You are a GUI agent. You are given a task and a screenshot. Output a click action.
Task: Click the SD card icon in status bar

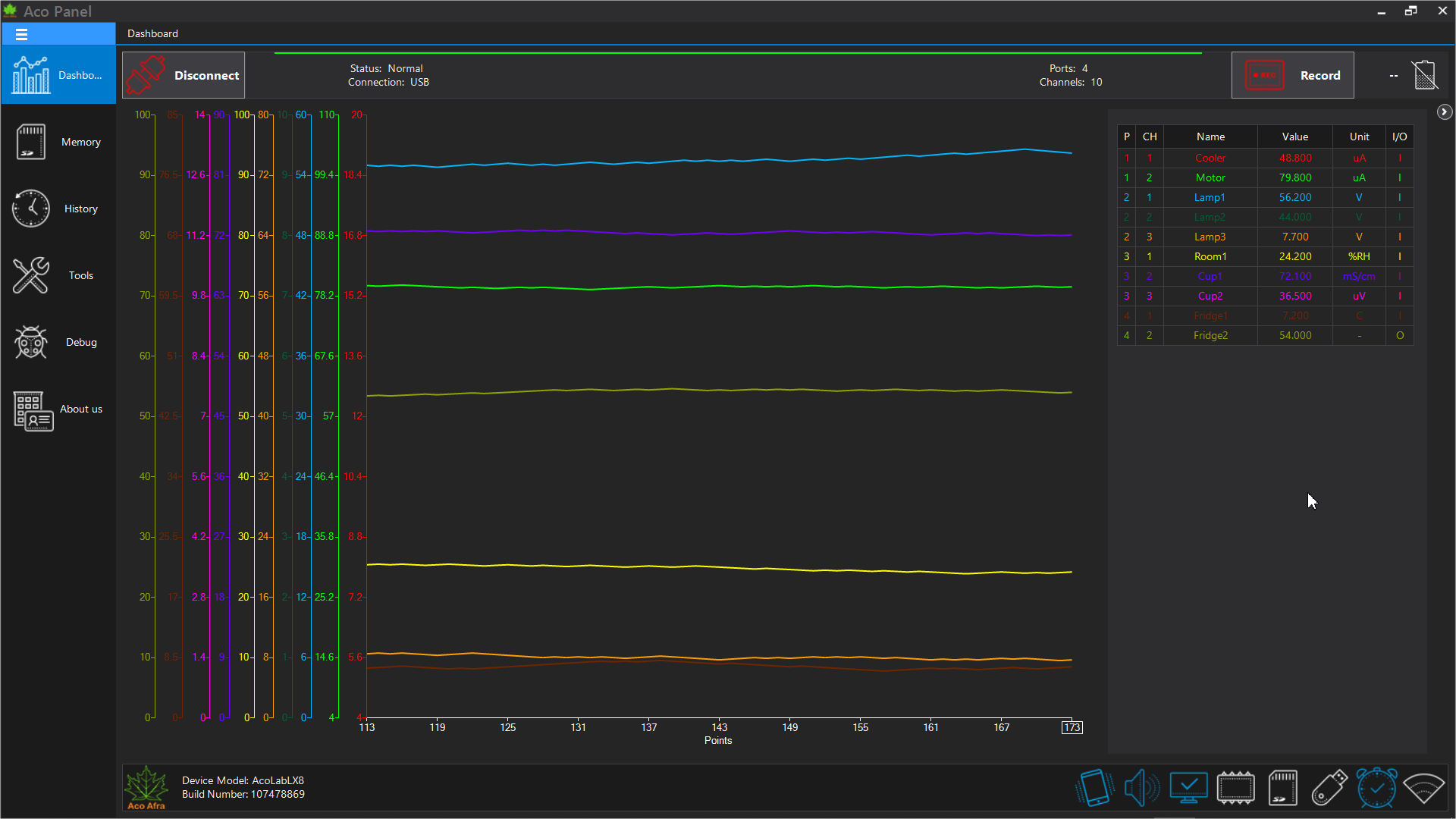click(x=1282, y=788)
